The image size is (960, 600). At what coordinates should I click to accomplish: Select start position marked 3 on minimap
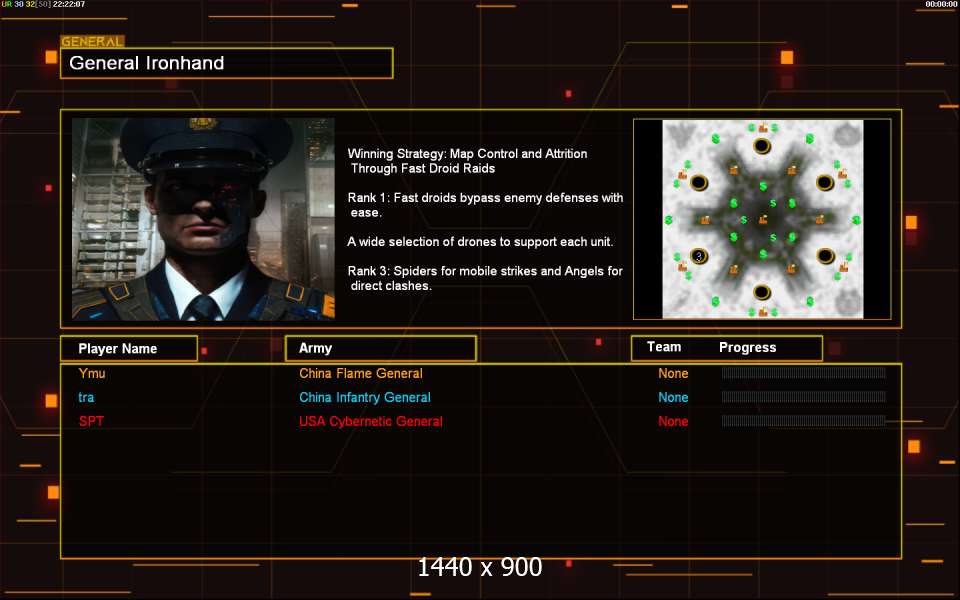pos(699,257)
